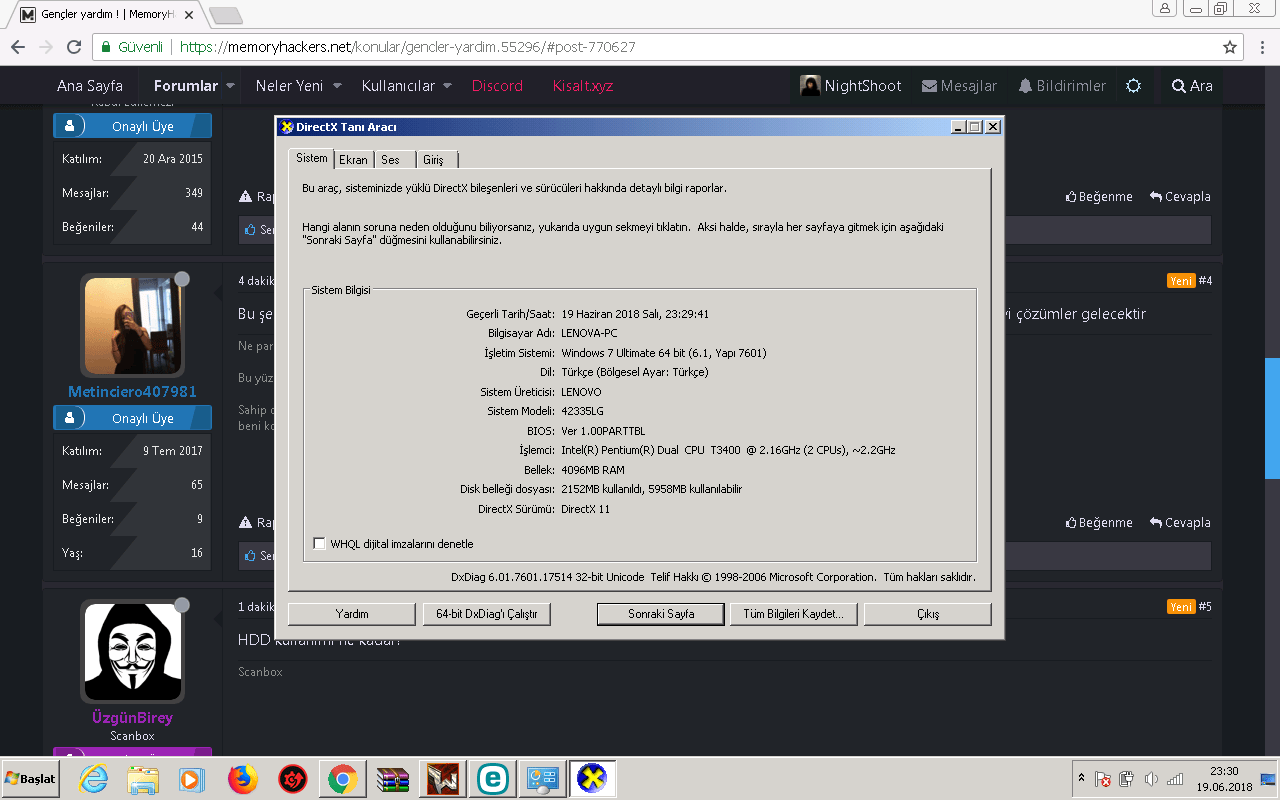Show hidden tray icons arrow

point(1081,778)
